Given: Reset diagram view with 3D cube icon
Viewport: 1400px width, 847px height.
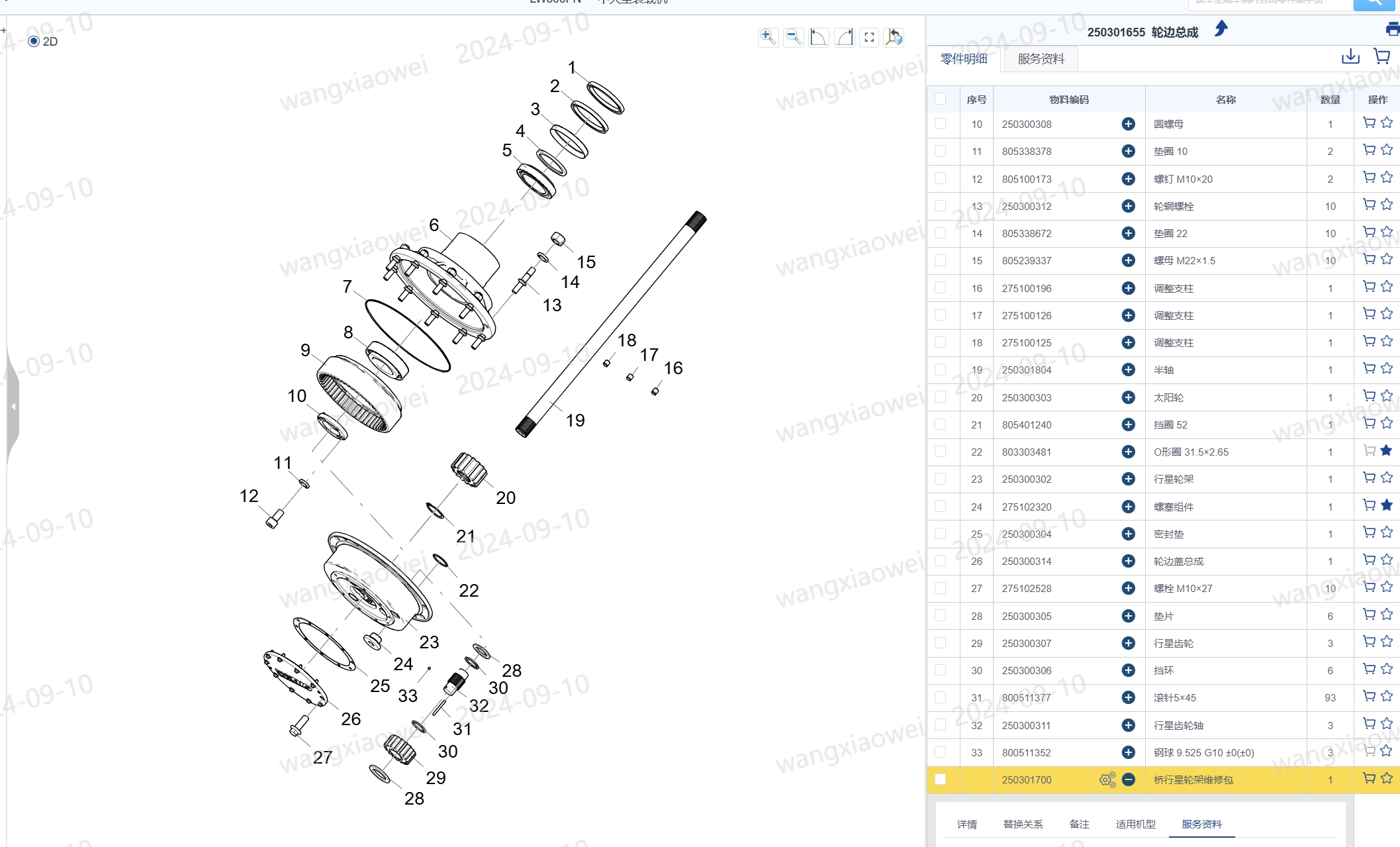Looking at the screenshot, I should [894, 37].
